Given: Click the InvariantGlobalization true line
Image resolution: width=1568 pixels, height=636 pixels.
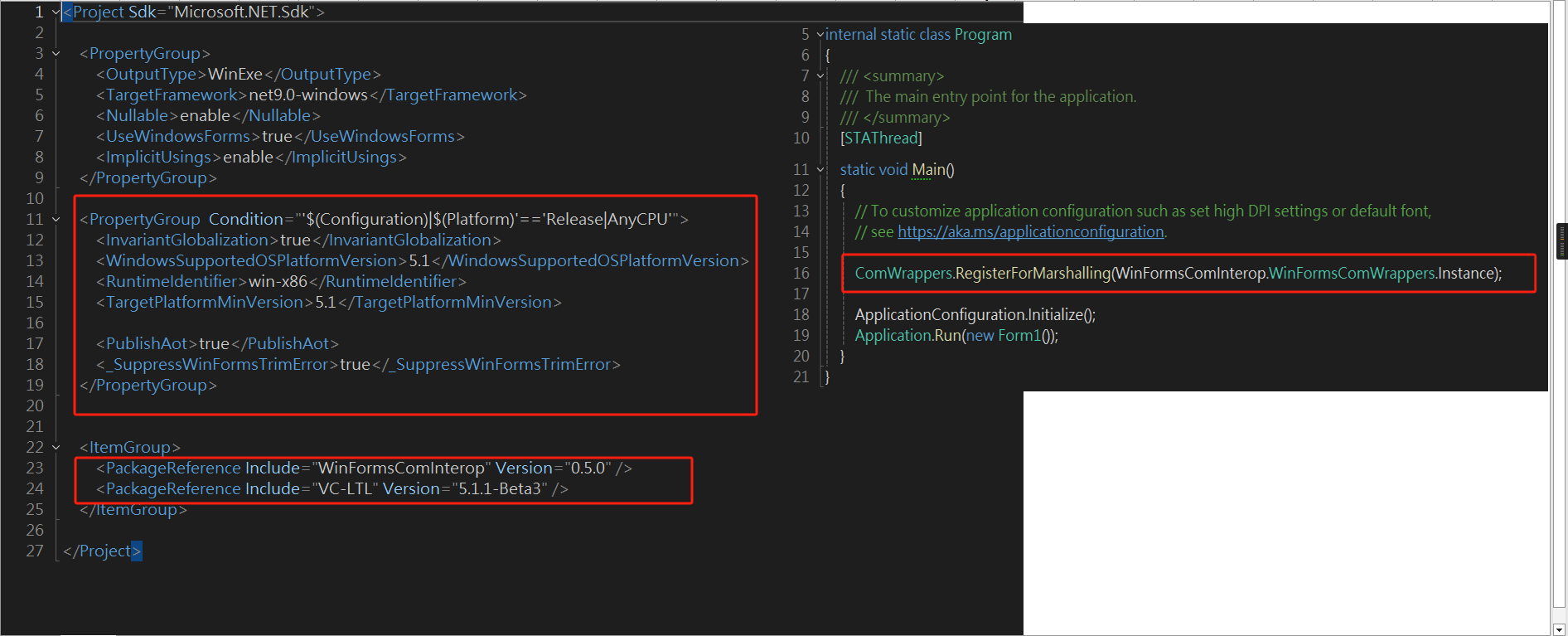Looking at the screenshot, I should tap(298, 240).
